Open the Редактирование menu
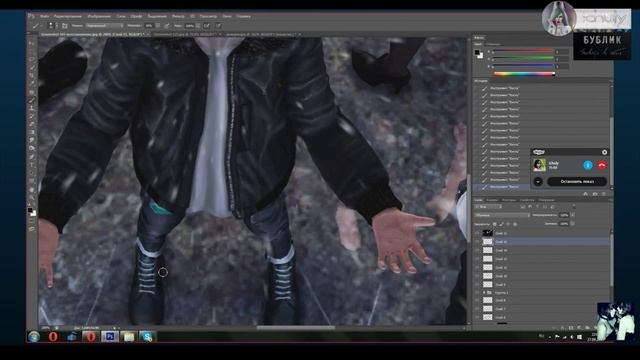Viewport: 640px width, 360px height. pyautogui.click(x=68, y=16)
